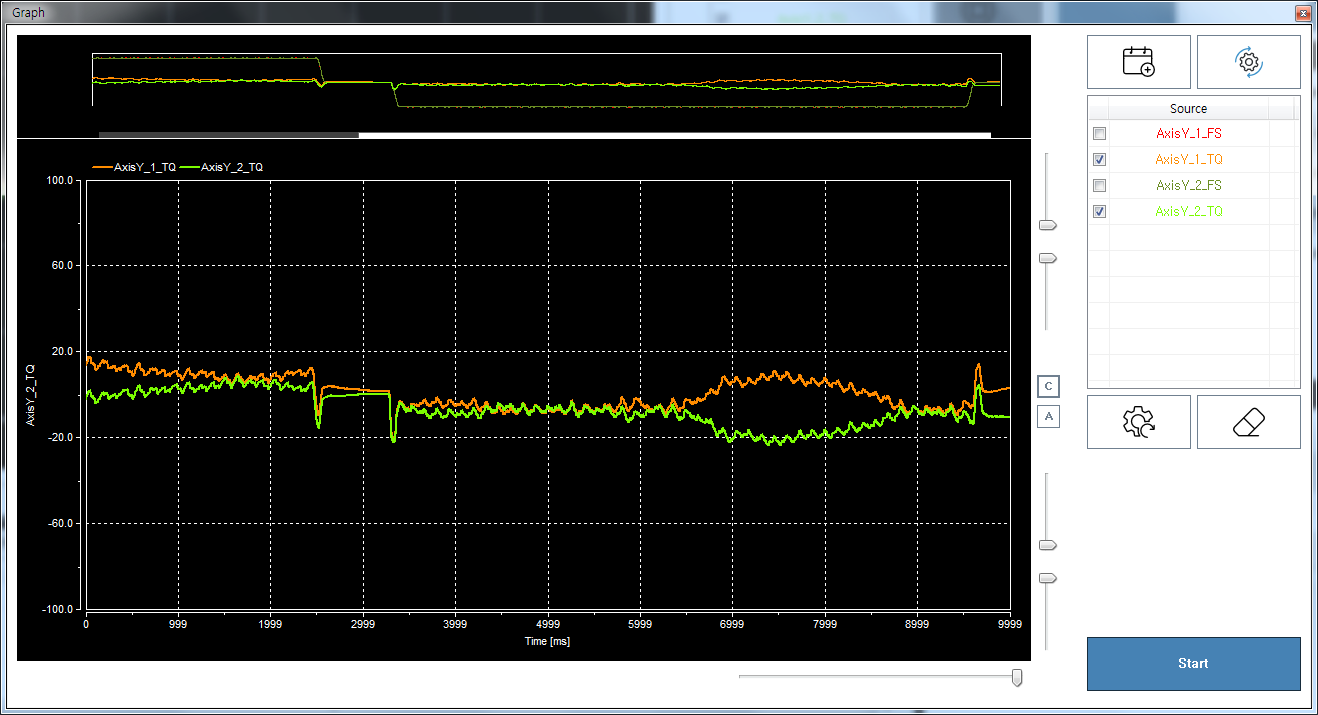Click the gray bar under overview graph
The height and width of the screenshot is (715, 1318).
pos(228,134)
